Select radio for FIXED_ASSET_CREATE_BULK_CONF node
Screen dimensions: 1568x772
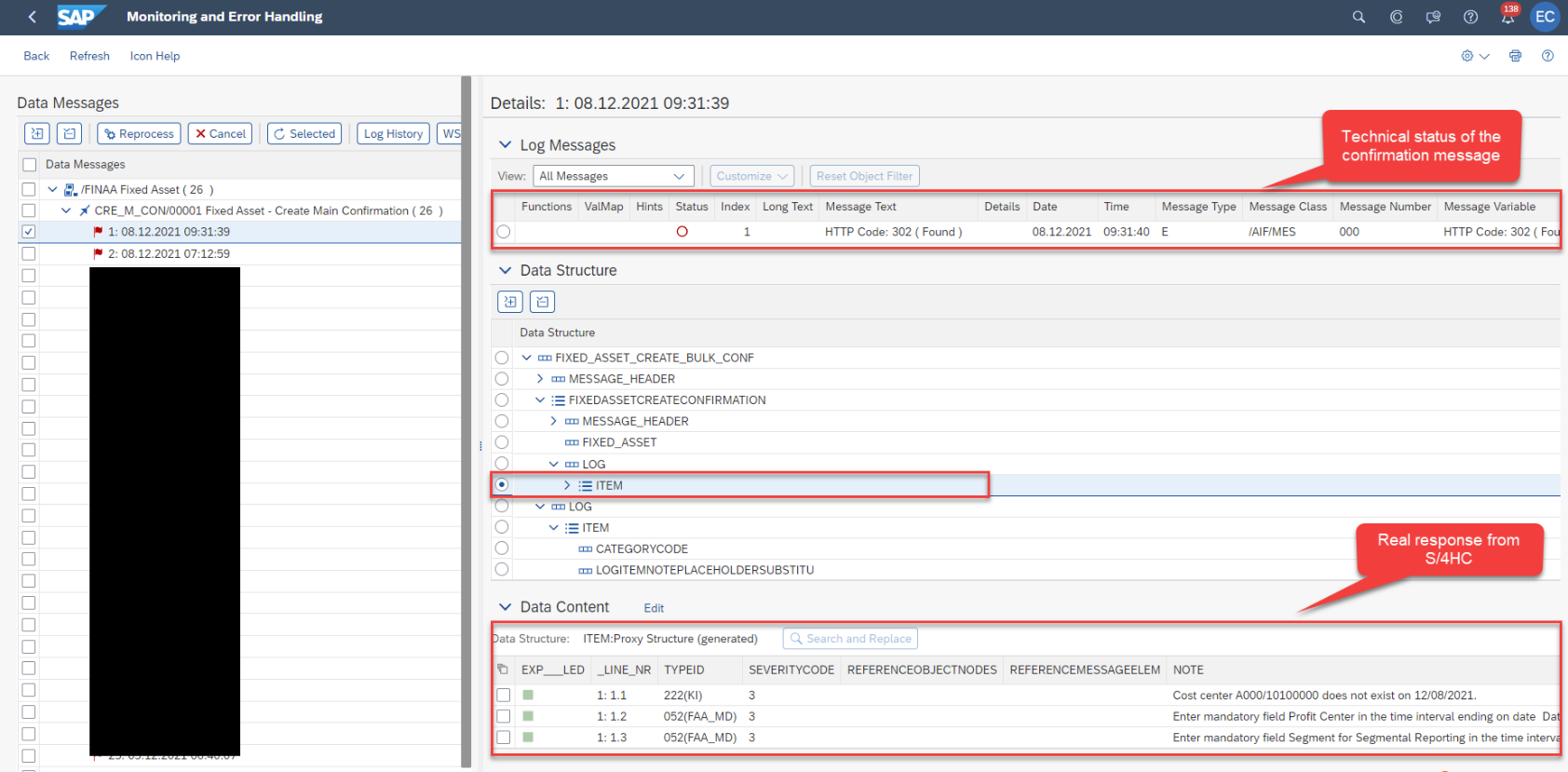tap(502, 358)
